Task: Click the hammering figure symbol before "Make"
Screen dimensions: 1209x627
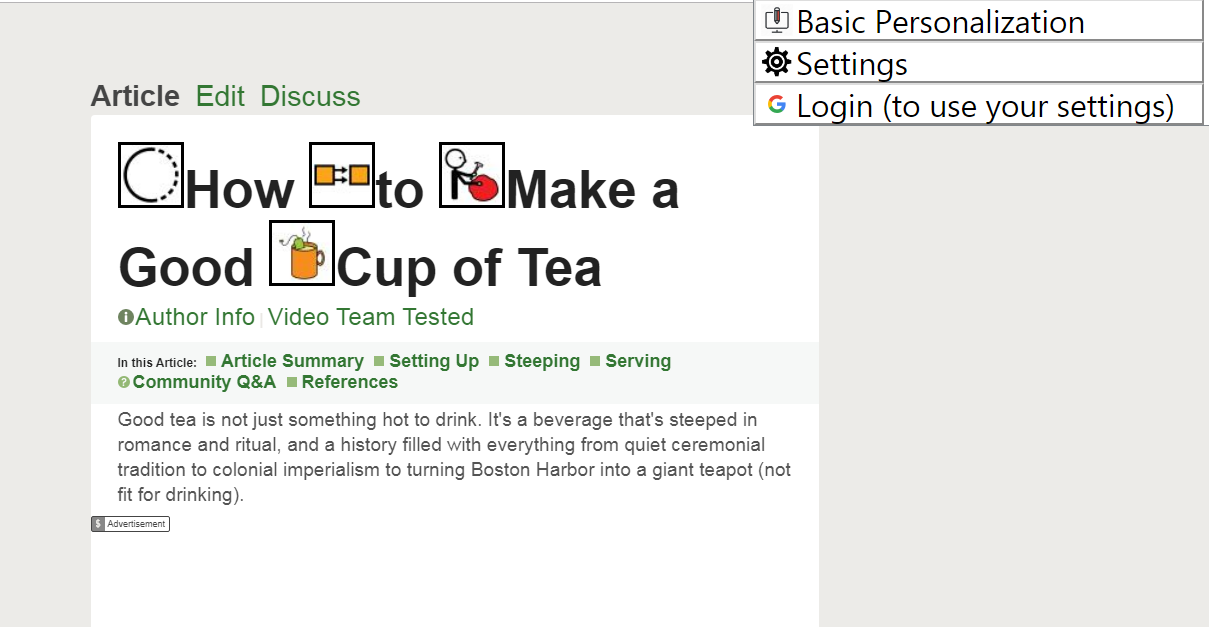Action: click(x=472, y=175)
